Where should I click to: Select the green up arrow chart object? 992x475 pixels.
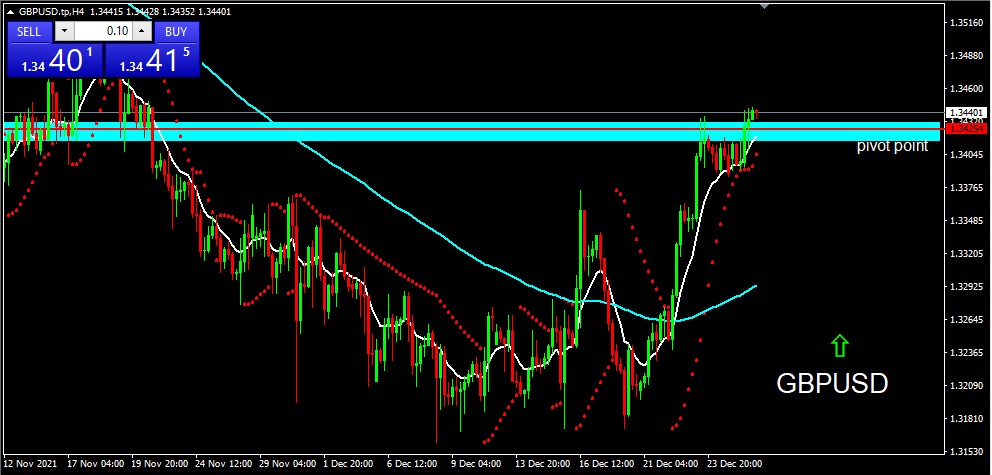coord(839,345)
